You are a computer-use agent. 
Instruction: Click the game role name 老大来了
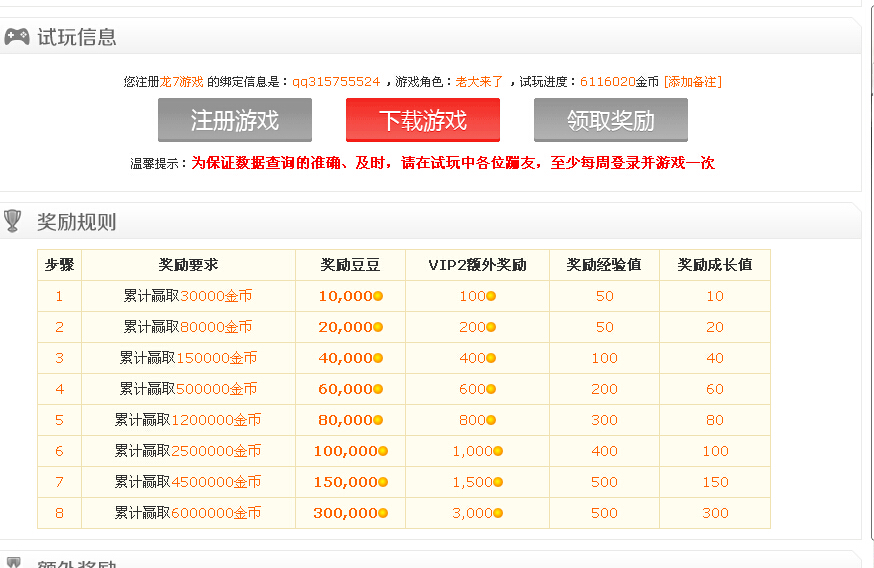click(479, 82)
